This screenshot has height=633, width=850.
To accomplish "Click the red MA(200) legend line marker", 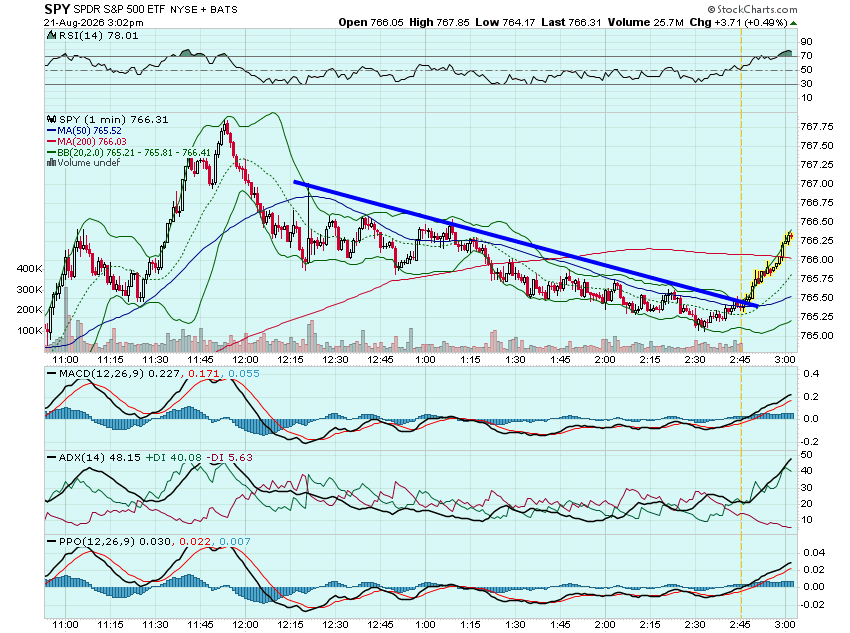I will (x=51, y=141).
